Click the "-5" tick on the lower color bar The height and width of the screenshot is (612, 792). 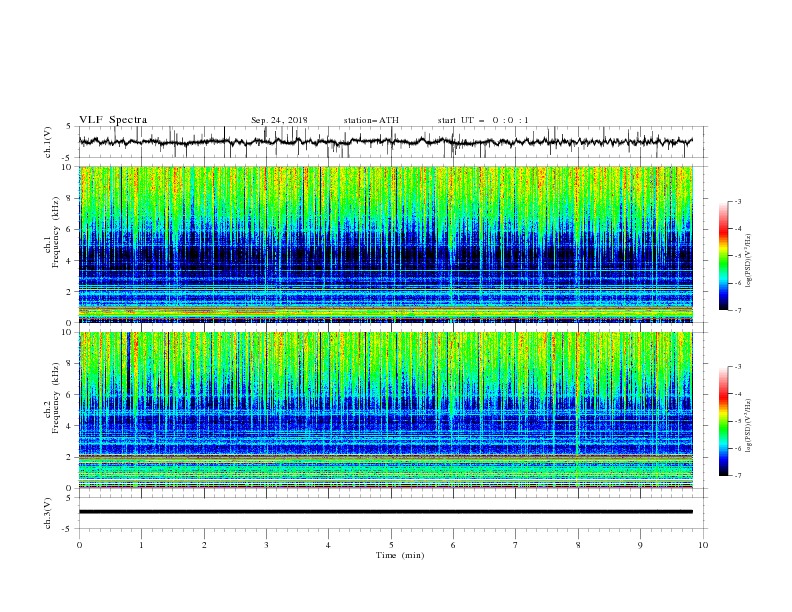tap(737, 421)
